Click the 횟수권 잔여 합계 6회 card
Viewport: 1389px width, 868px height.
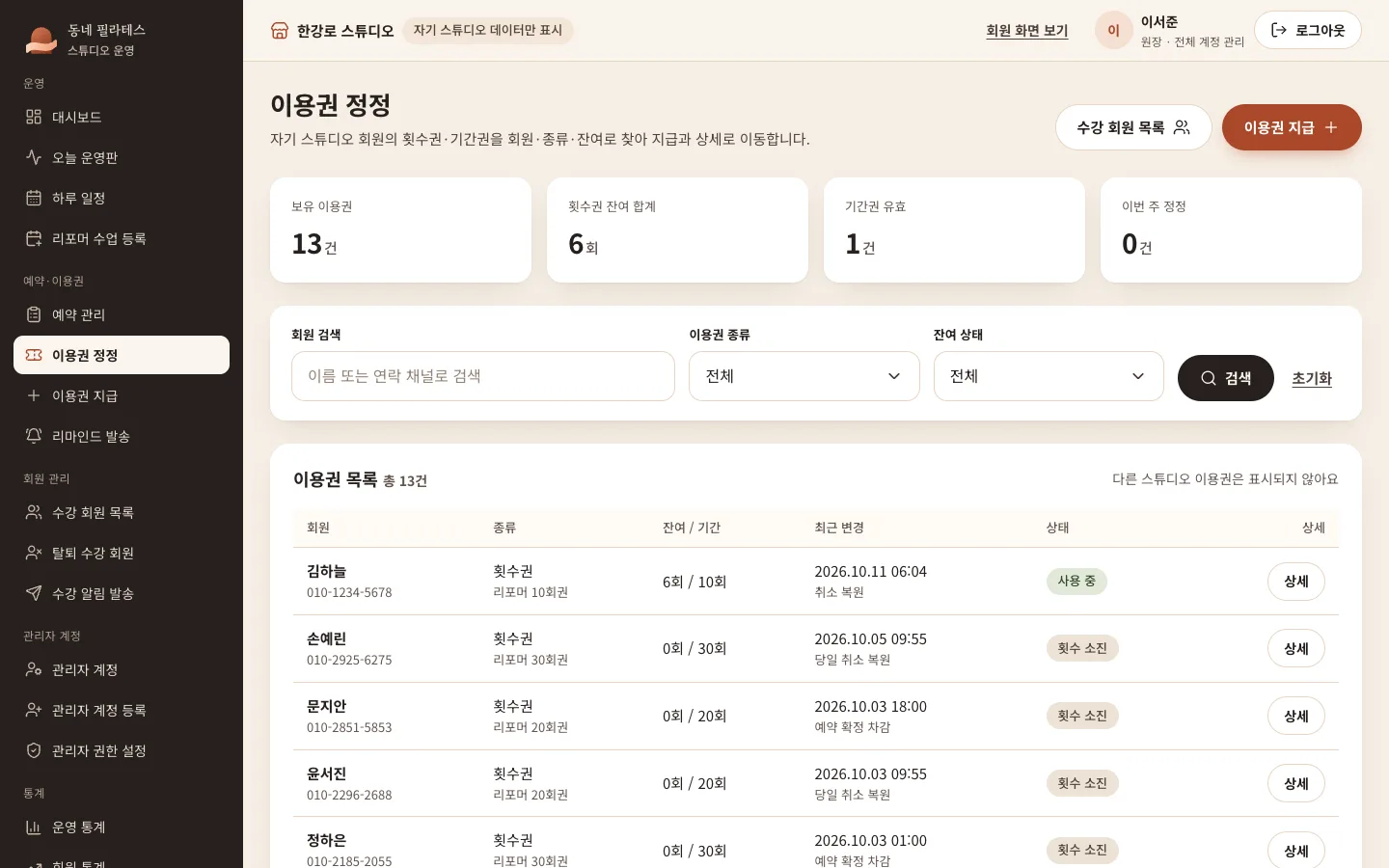coord(677,230)
